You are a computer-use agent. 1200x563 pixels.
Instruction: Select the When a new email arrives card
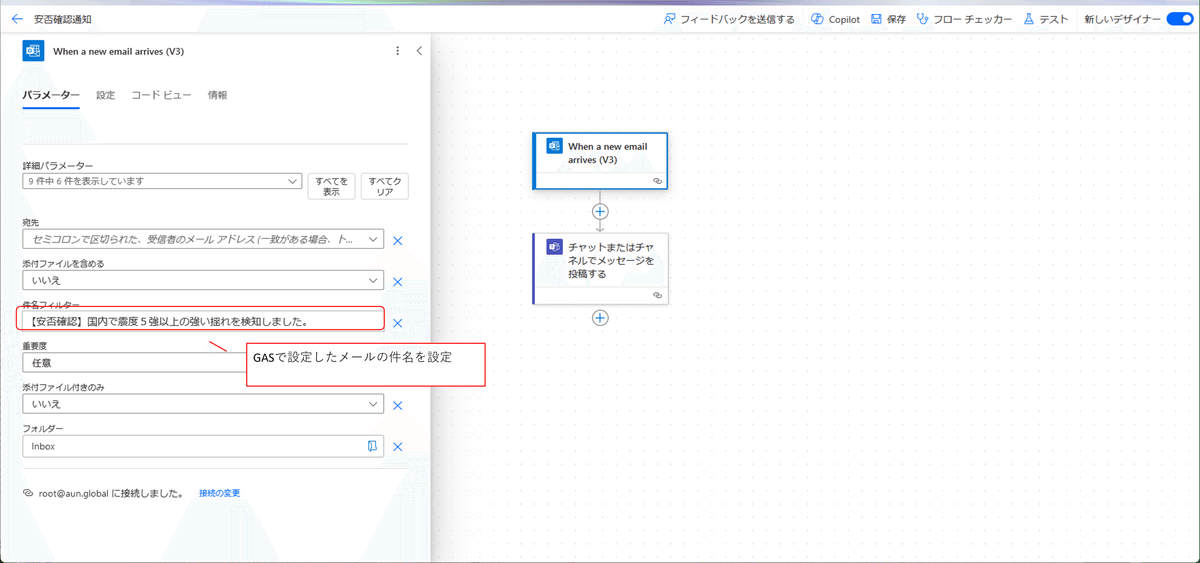click(600, 161)
